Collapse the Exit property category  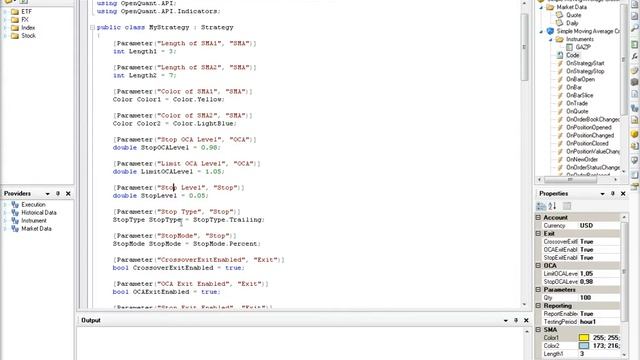(x=538, y=233)
